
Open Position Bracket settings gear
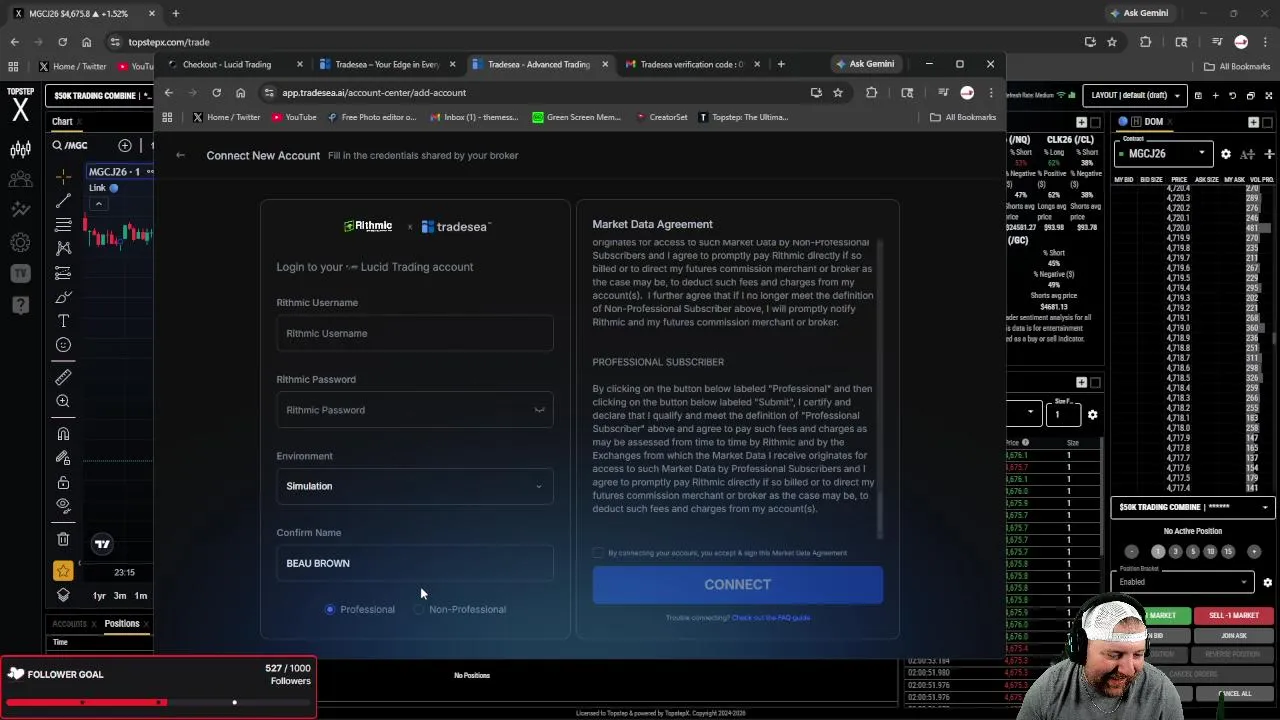(1267, 582)
